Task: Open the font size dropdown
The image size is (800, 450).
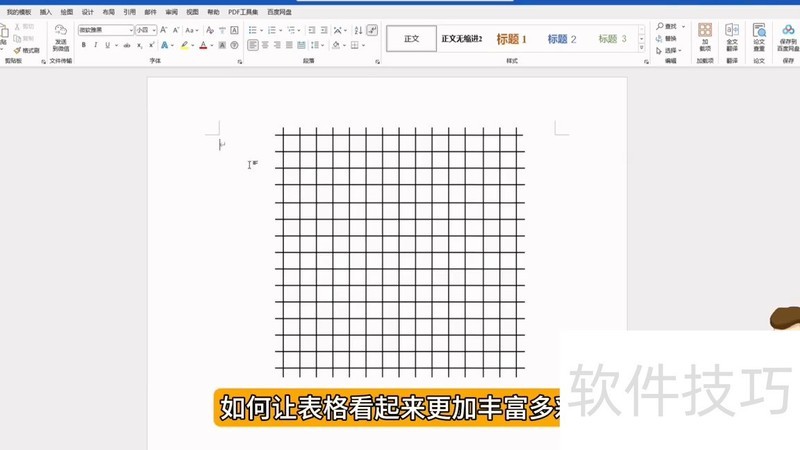Action: pos(154,30)
